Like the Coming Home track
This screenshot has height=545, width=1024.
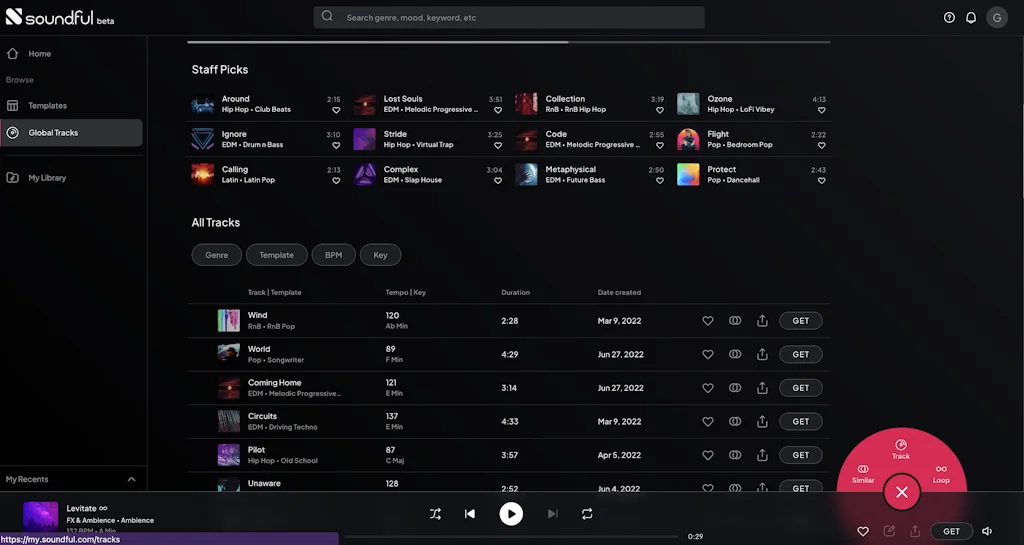(707, 388)
